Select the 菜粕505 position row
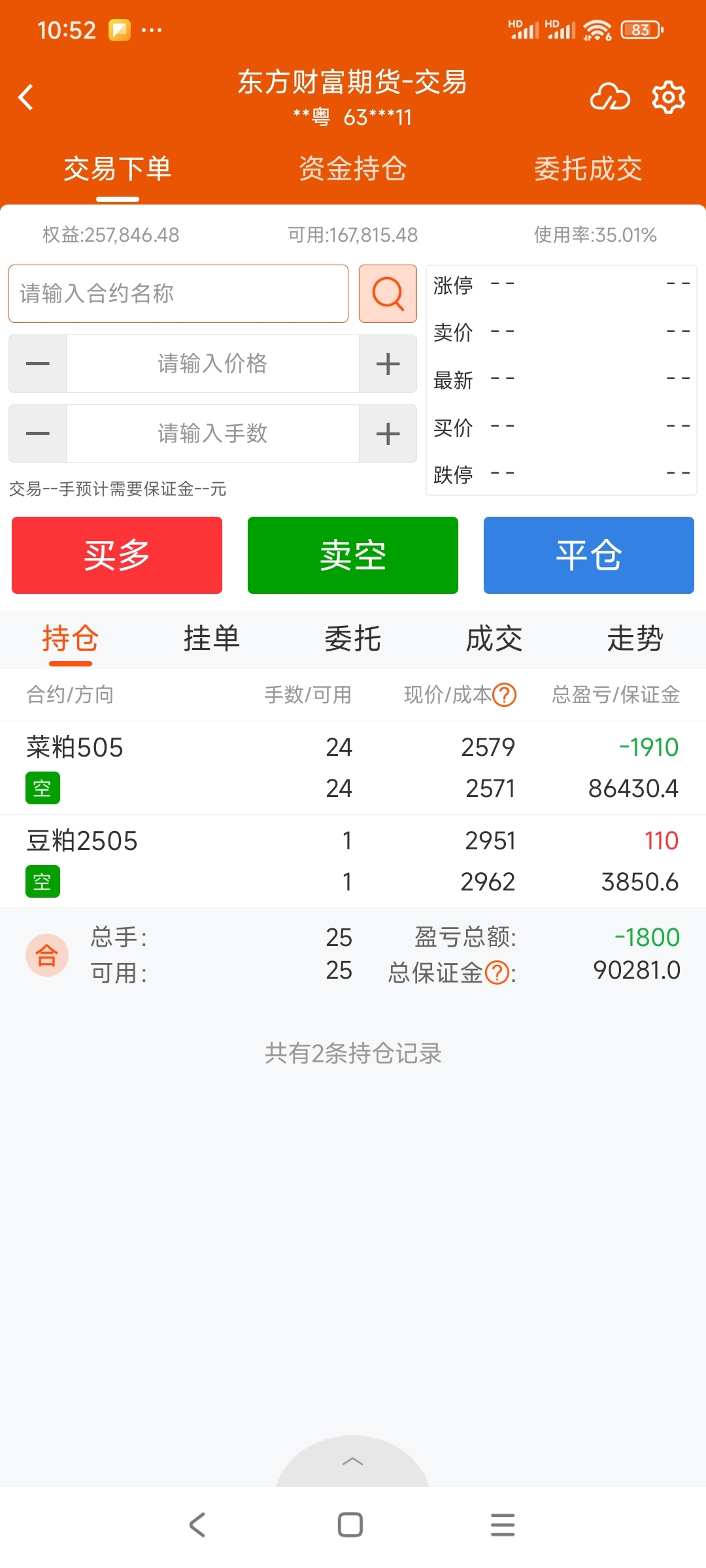 (x=353, y=768)
